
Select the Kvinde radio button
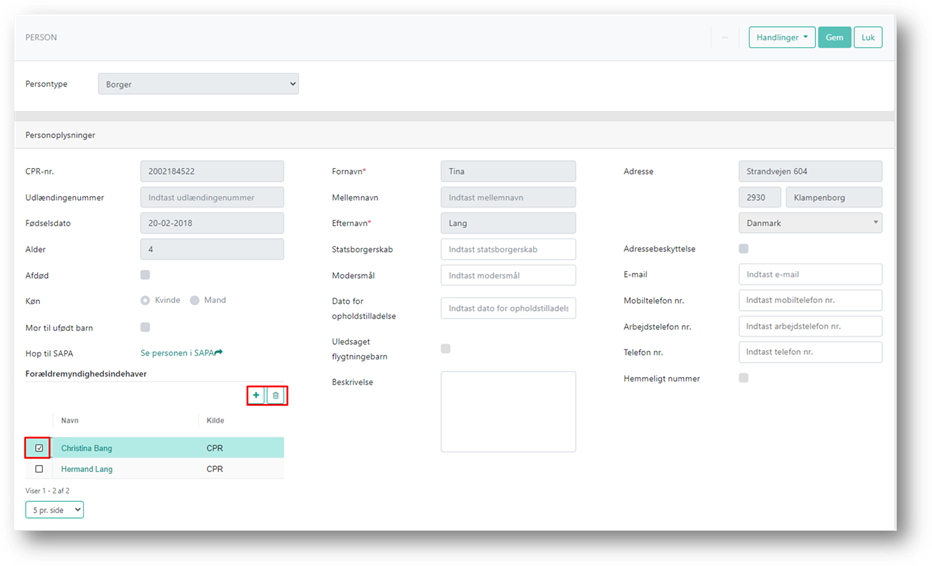[x=145, y=300]
